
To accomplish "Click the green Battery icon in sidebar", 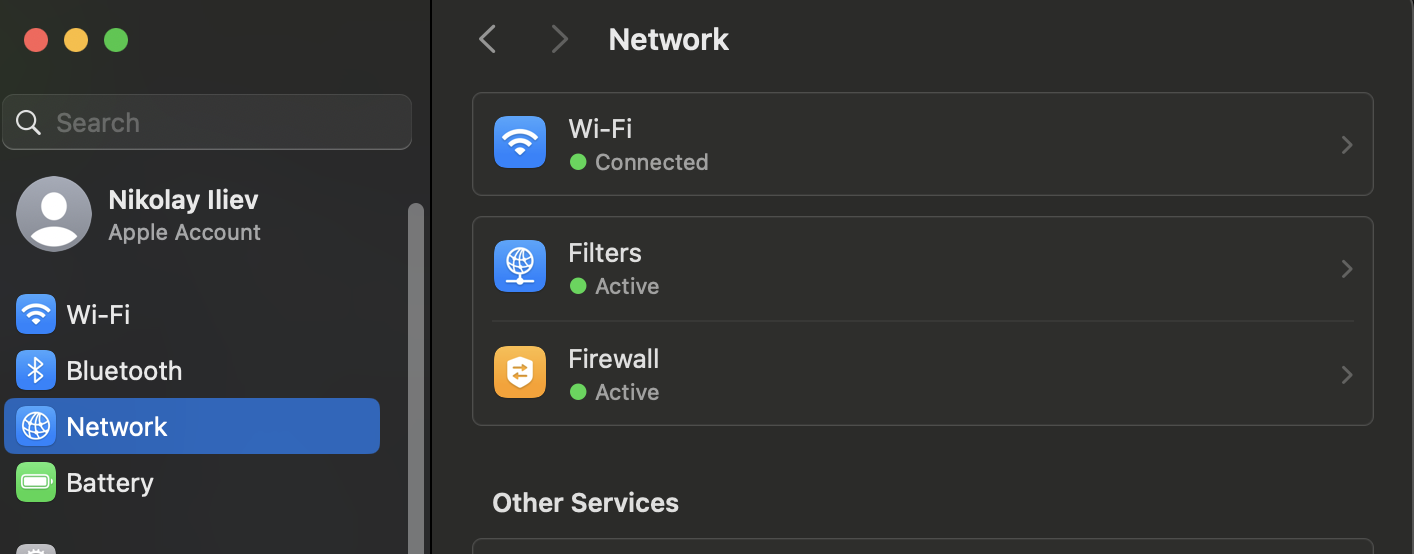I will [36, 483].
